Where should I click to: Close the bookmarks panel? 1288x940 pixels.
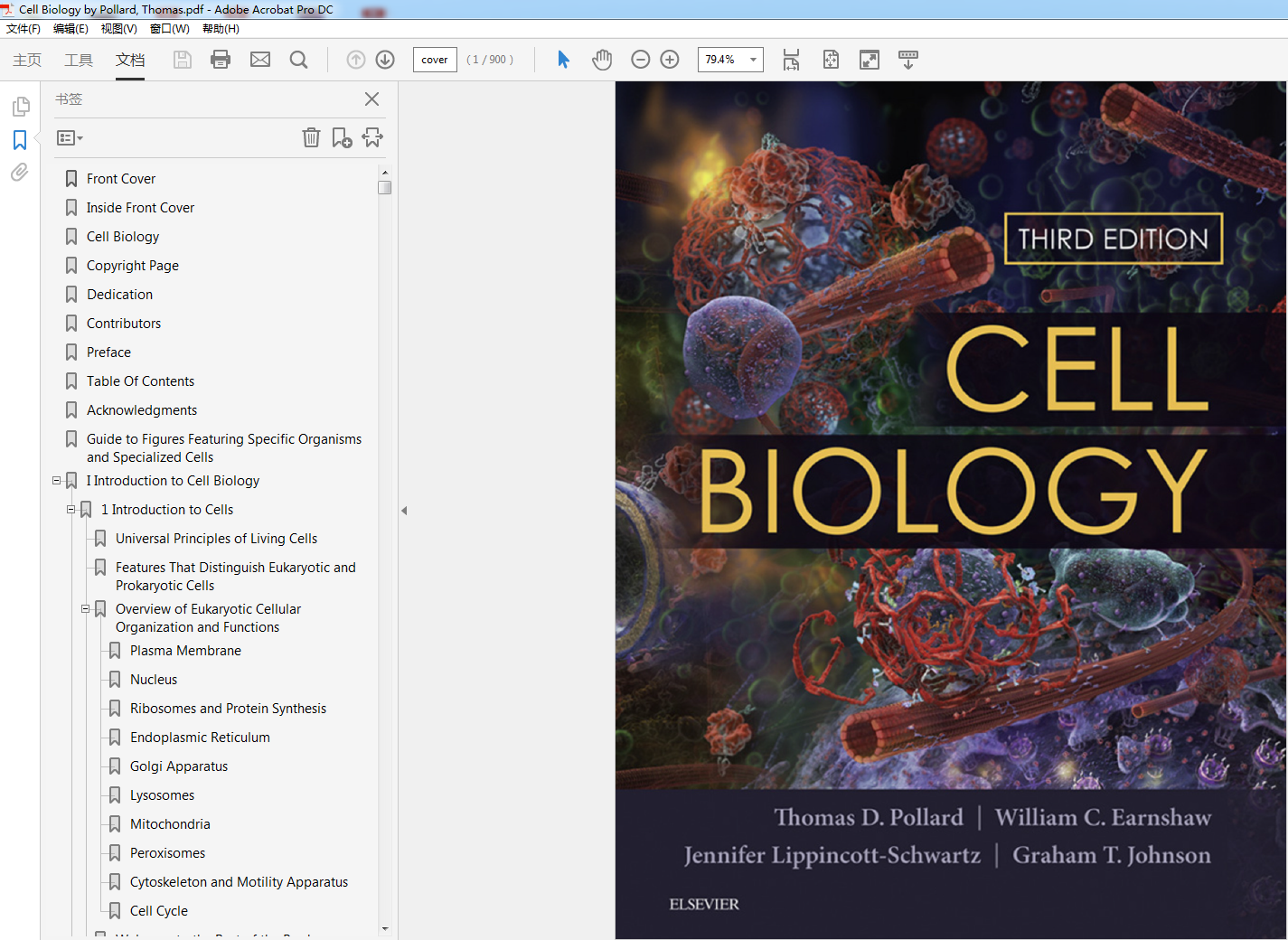coord(371,99)
